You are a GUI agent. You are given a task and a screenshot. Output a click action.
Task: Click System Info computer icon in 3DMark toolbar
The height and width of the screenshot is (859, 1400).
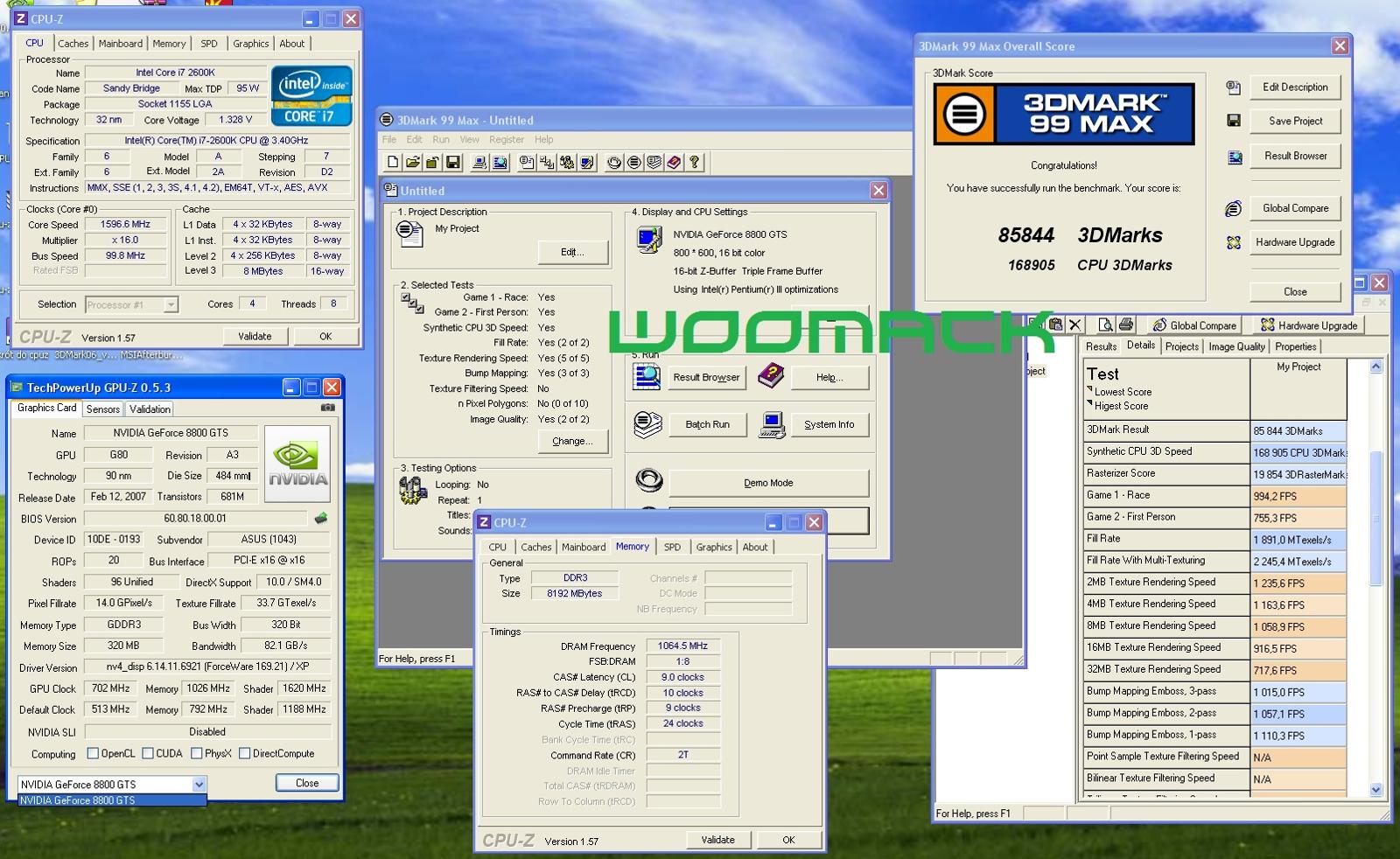[479, 162]
